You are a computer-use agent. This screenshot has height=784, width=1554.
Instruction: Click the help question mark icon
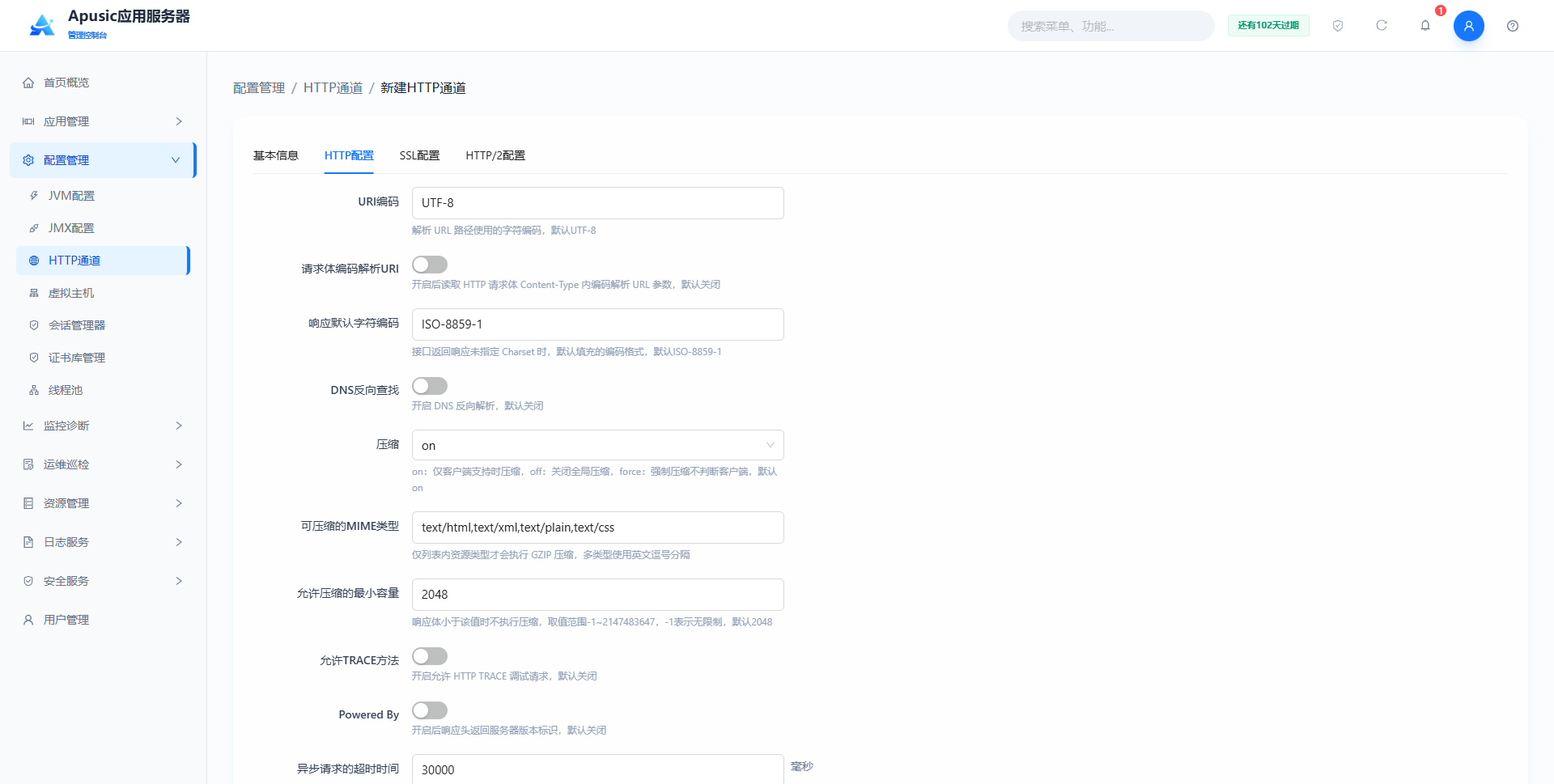pyautogui.click(x=1513, y=26)
